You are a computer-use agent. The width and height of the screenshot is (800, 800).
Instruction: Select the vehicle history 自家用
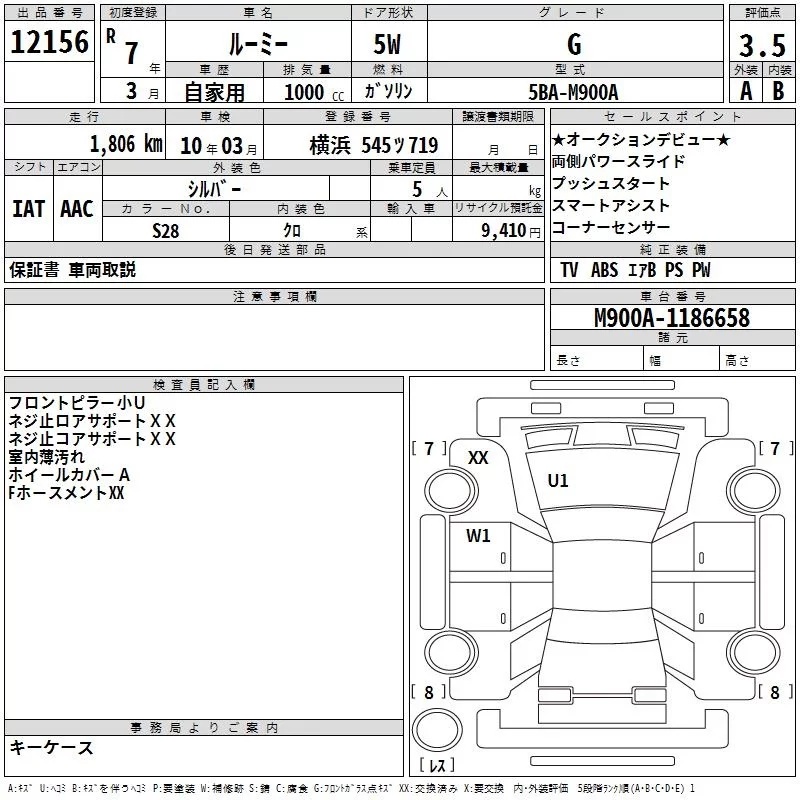214,92
